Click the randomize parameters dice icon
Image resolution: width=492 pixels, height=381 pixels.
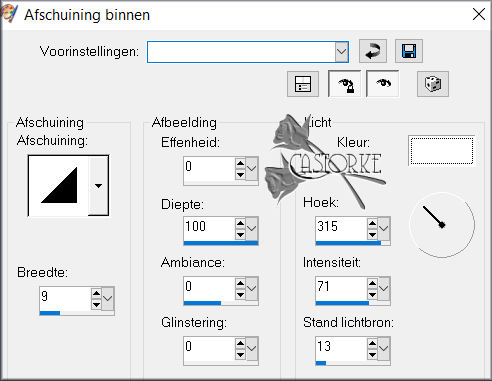[x=433, y=84]
